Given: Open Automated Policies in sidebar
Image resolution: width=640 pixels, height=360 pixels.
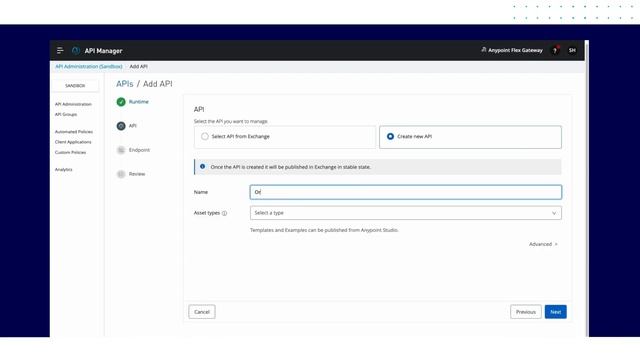Looking at the screenshot, I should tap(74, 131).
